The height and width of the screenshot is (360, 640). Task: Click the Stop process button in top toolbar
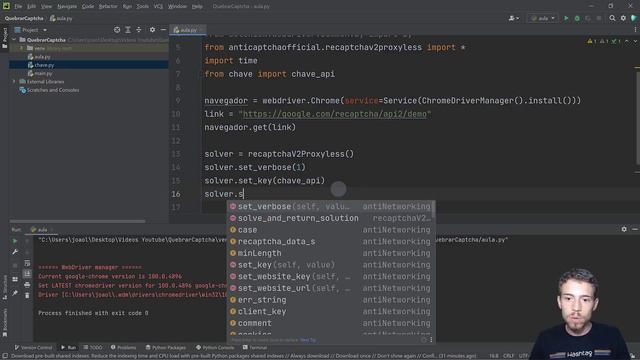coord(599,18)
